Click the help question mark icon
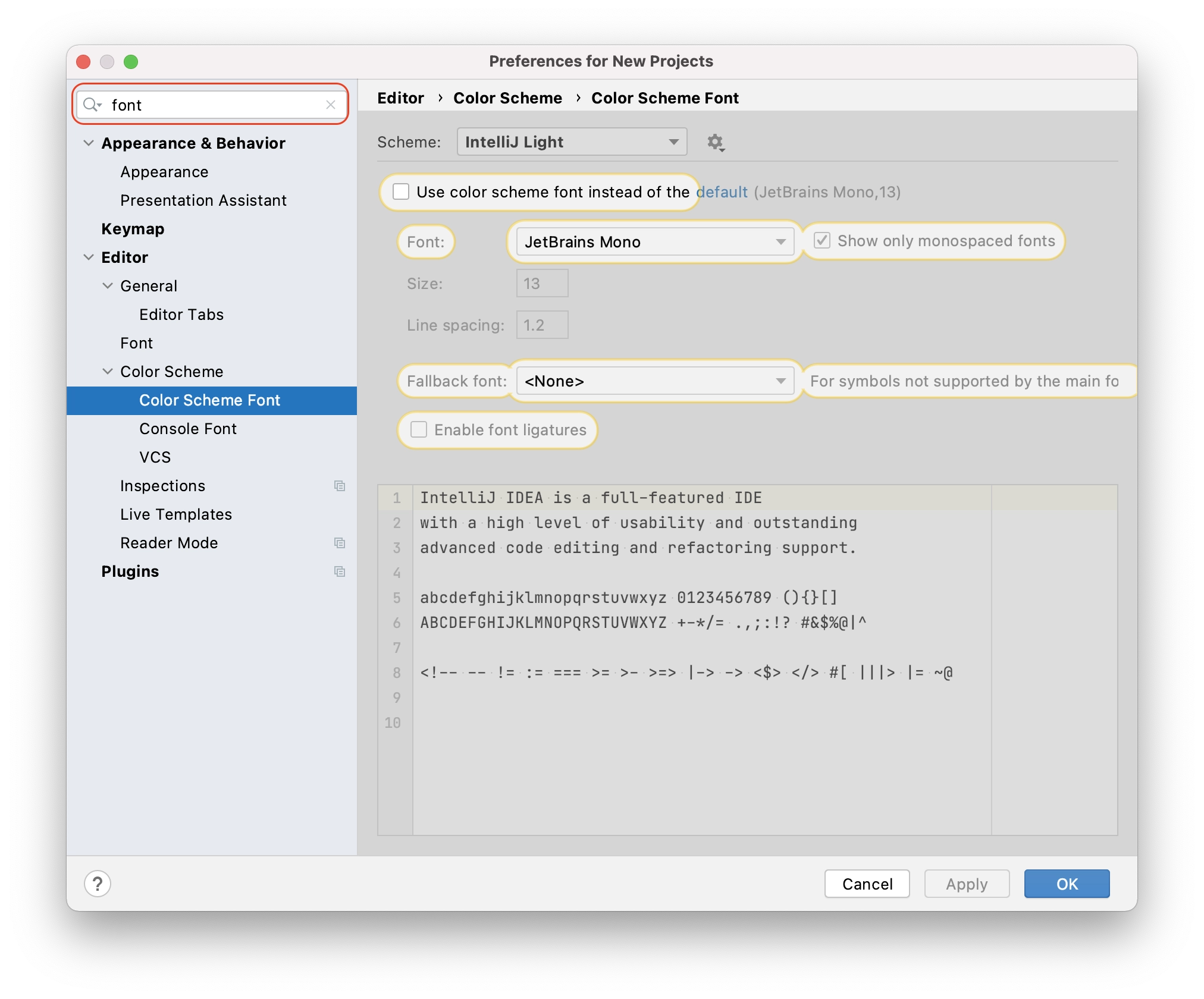 pos(97,884)
